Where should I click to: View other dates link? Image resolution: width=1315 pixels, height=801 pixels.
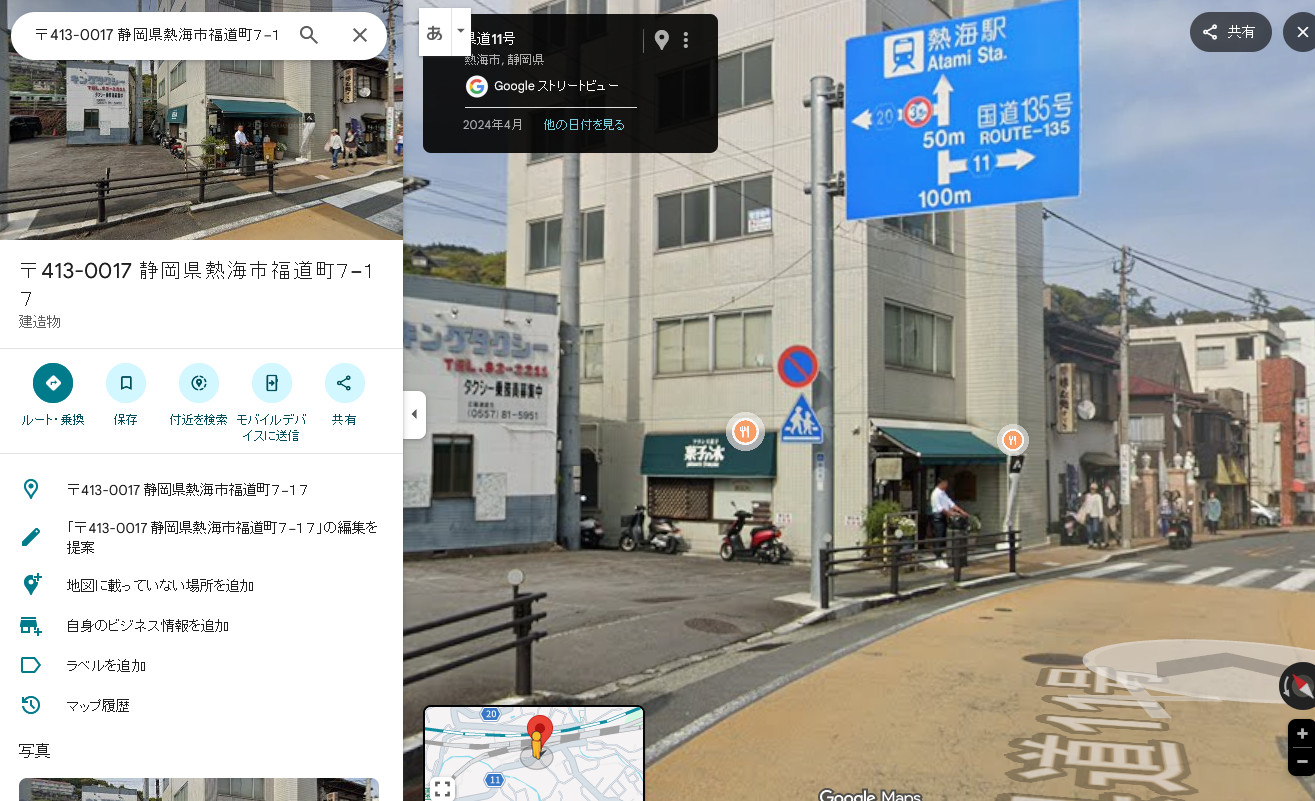point(584,125)
